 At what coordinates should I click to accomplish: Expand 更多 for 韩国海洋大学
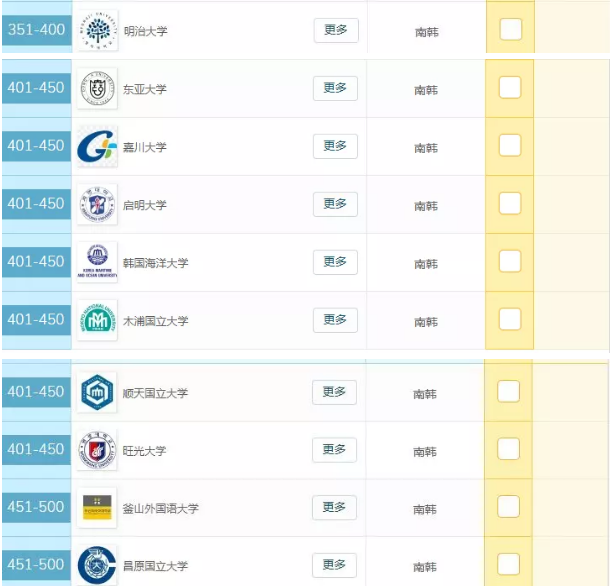pyautogui.click(x=335, y=262)
